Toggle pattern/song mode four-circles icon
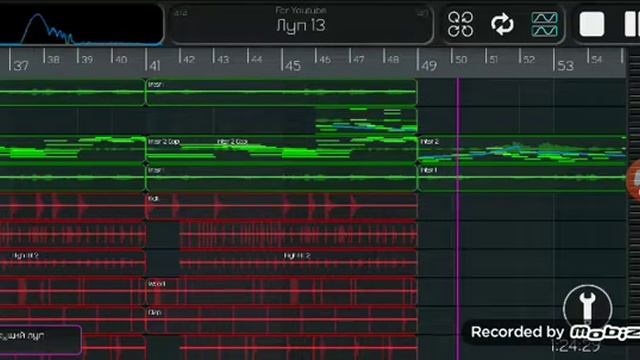 (x=460, y=24)
